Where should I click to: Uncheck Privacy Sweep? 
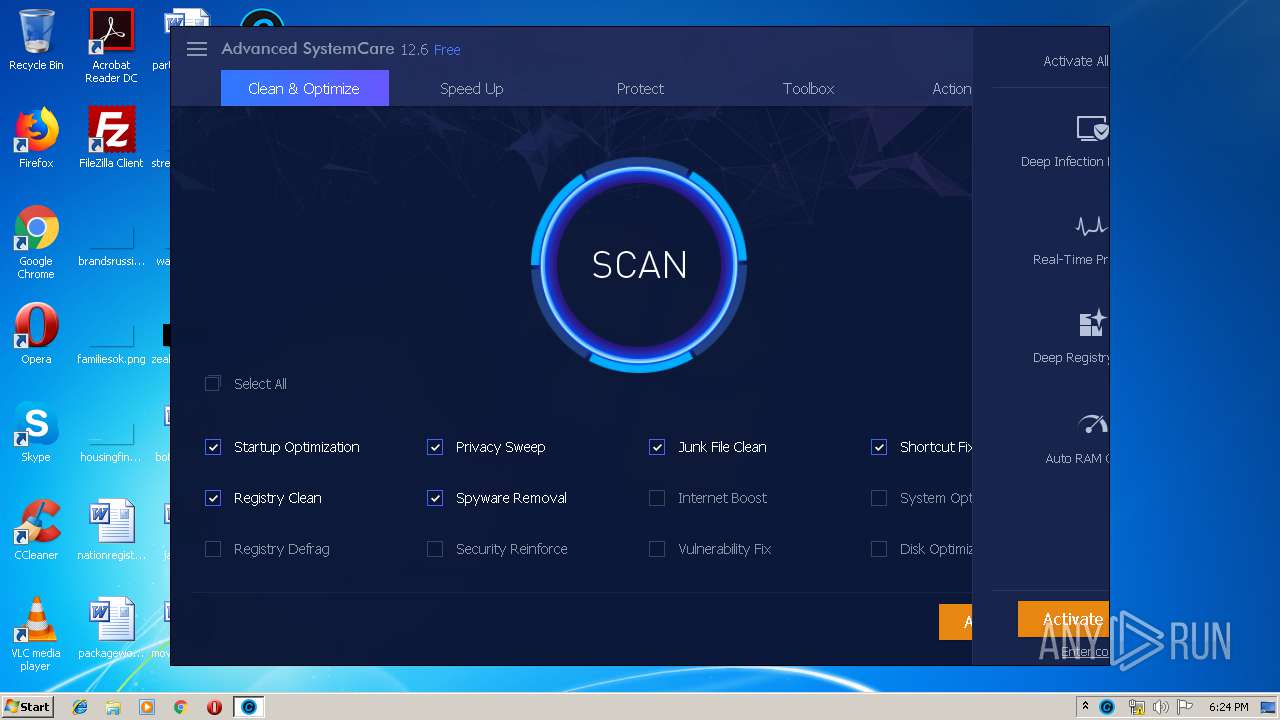[x=435, y=447]
